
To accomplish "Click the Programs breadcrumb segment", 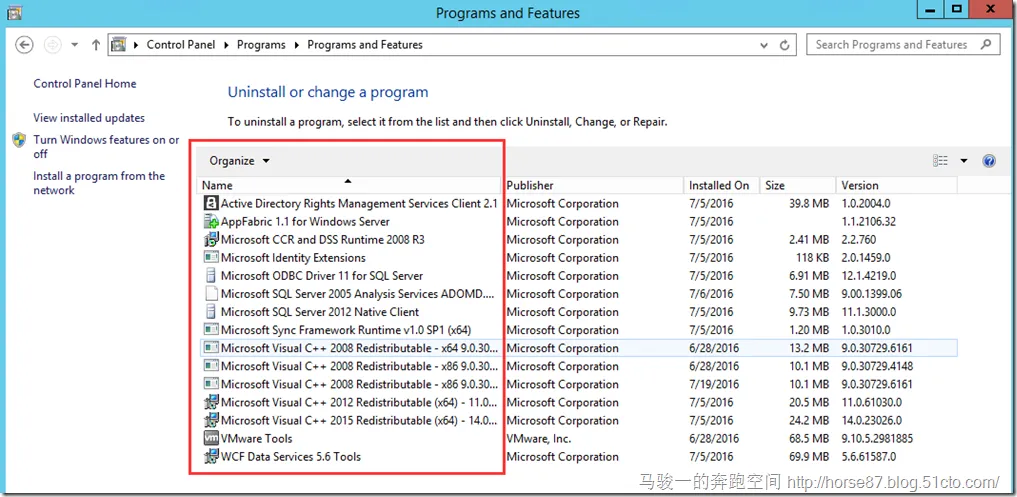I will [261, 45].
